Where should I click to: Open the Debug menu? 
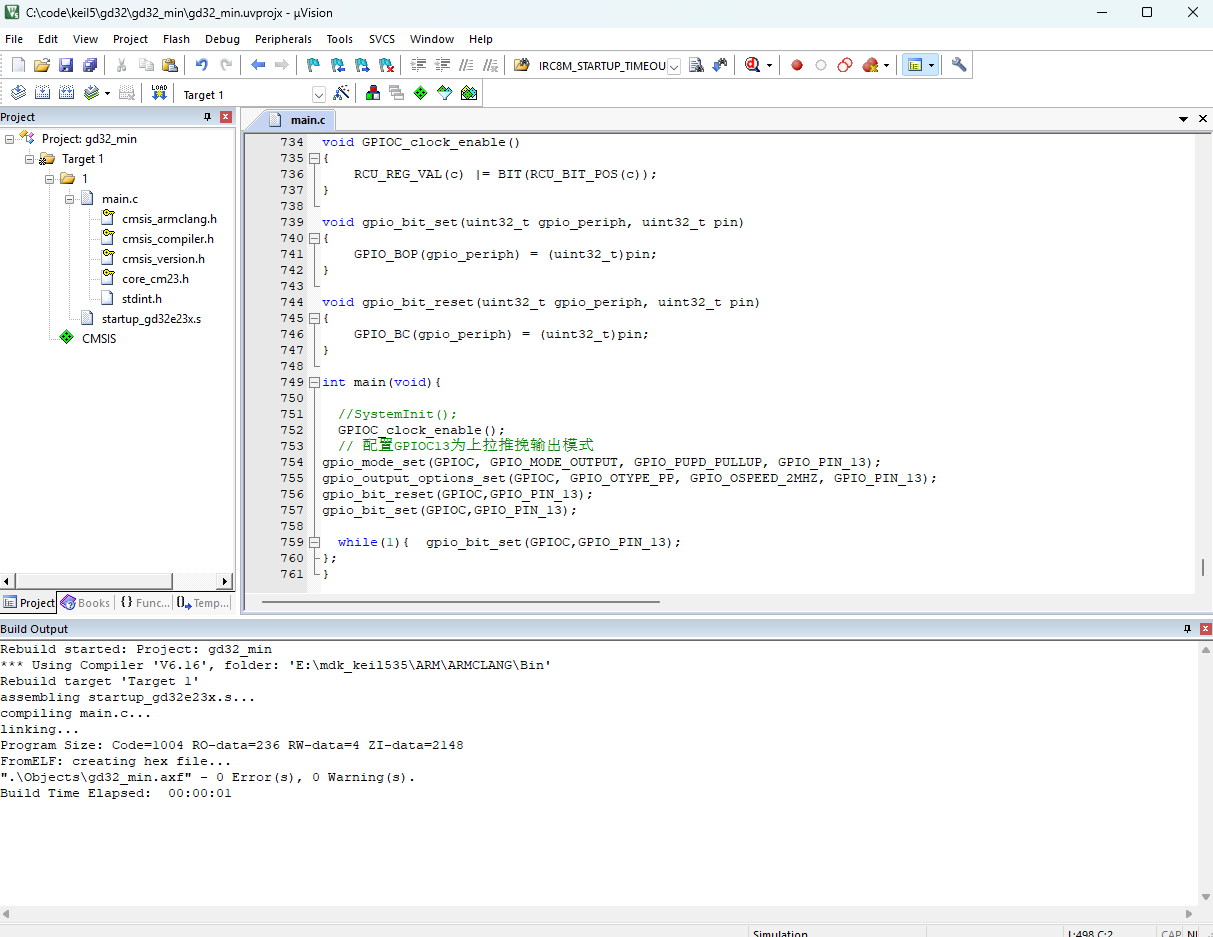(x=222, y=39)
